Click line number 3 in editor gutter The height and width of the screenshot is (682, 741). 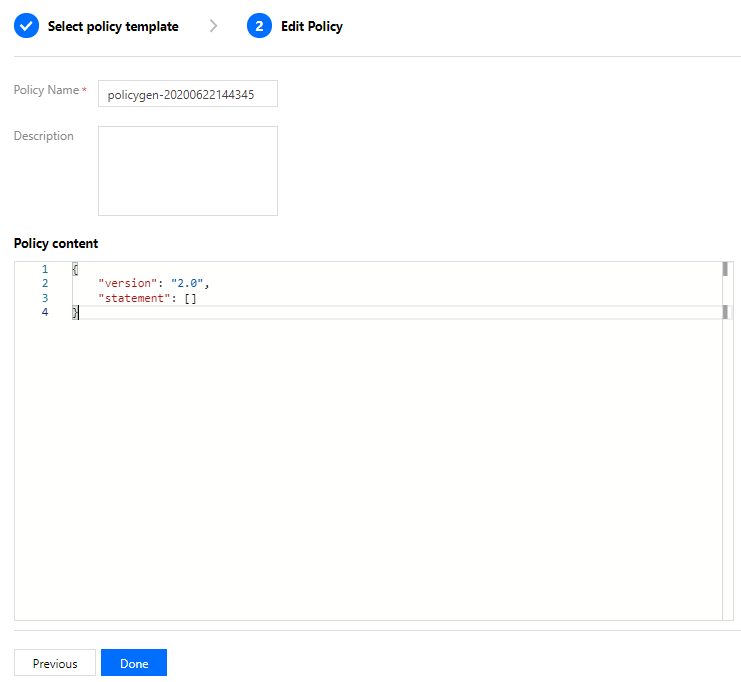coord(45,298)
